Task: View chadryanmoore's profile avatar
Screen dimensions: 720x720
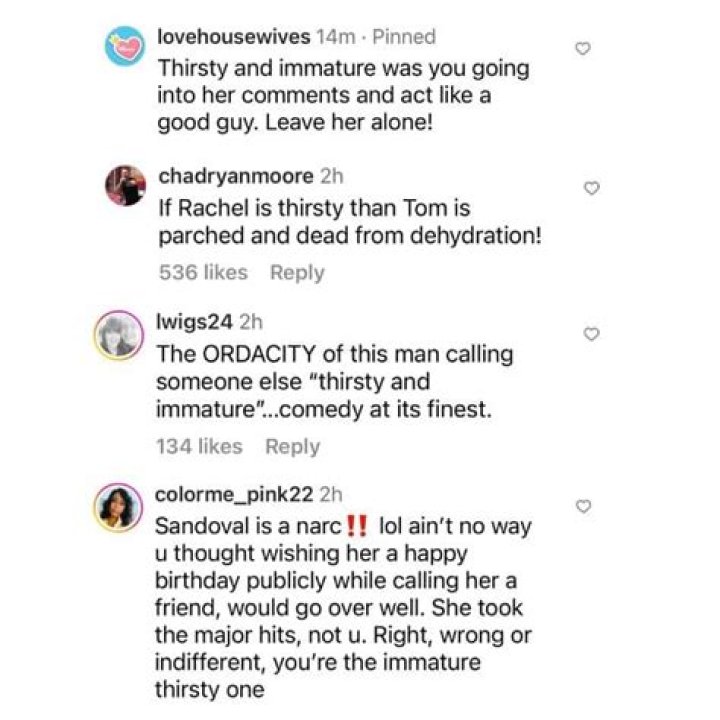Action: pyautogui.click(x=125, y=186)
